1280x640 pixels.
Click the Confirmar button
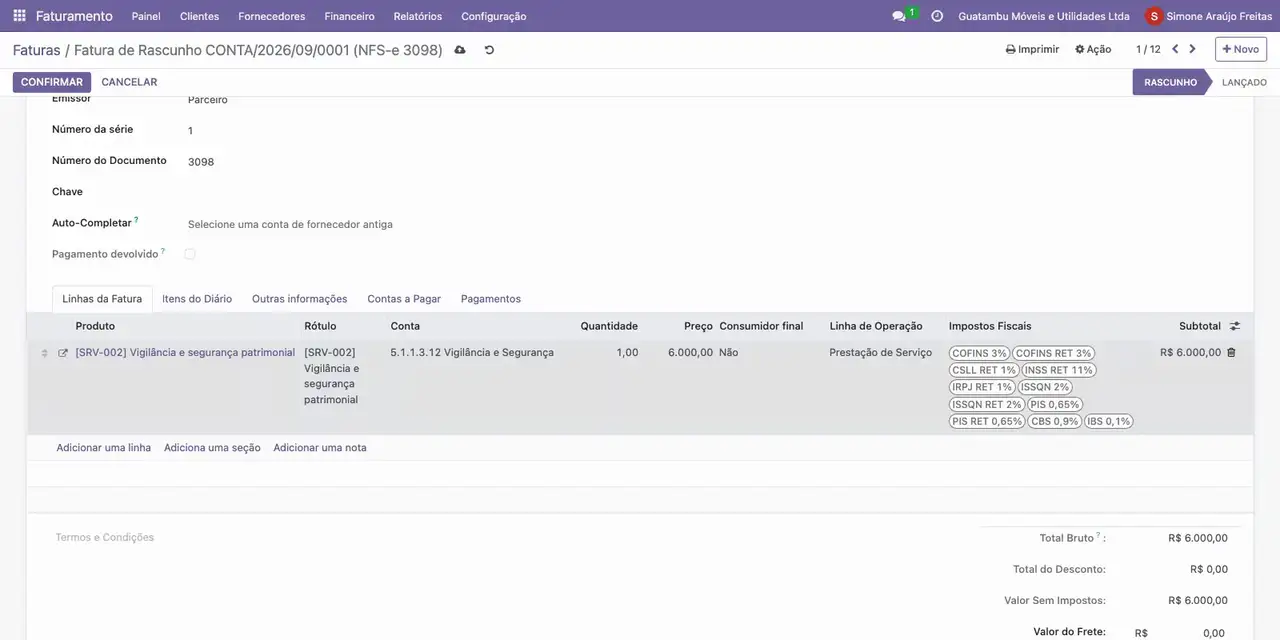pos(52,82)
